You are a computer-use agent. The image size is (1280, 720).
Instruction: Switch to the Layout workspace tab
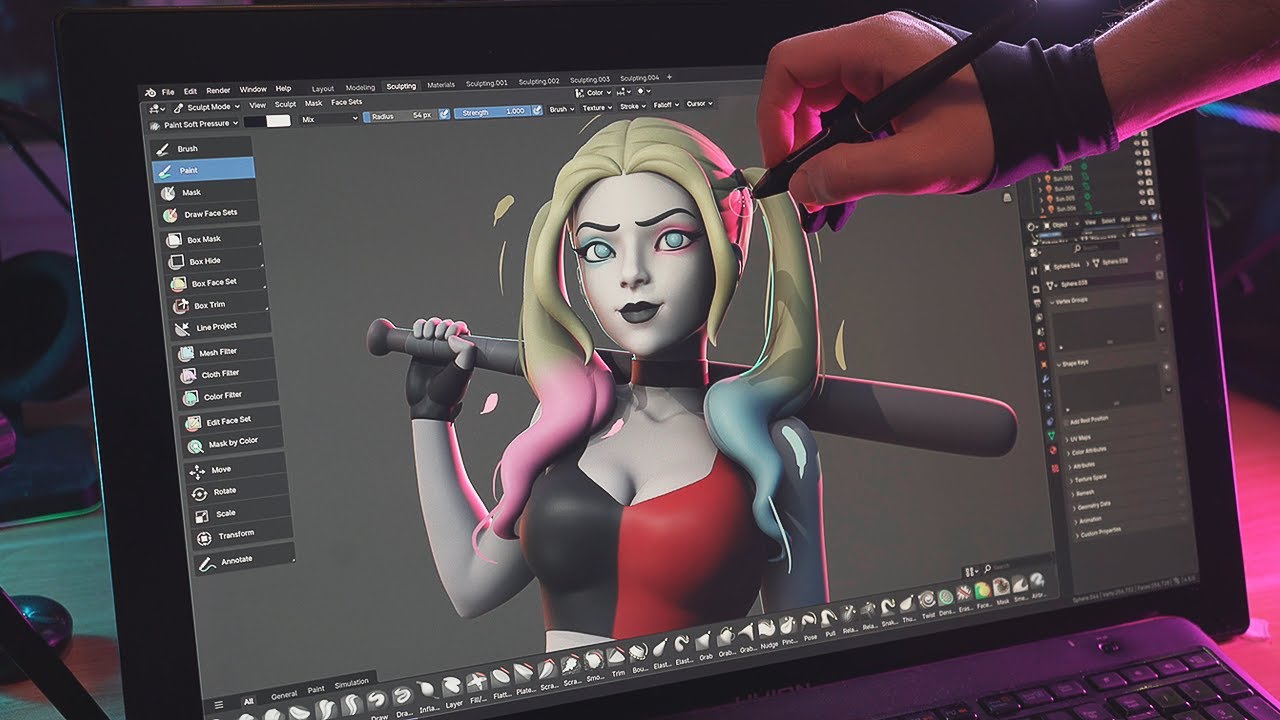tap(323, 88)
